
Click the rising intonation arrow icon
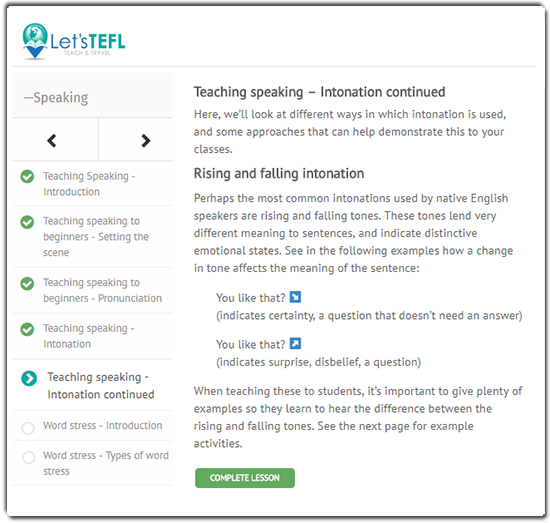click(295, 343)
